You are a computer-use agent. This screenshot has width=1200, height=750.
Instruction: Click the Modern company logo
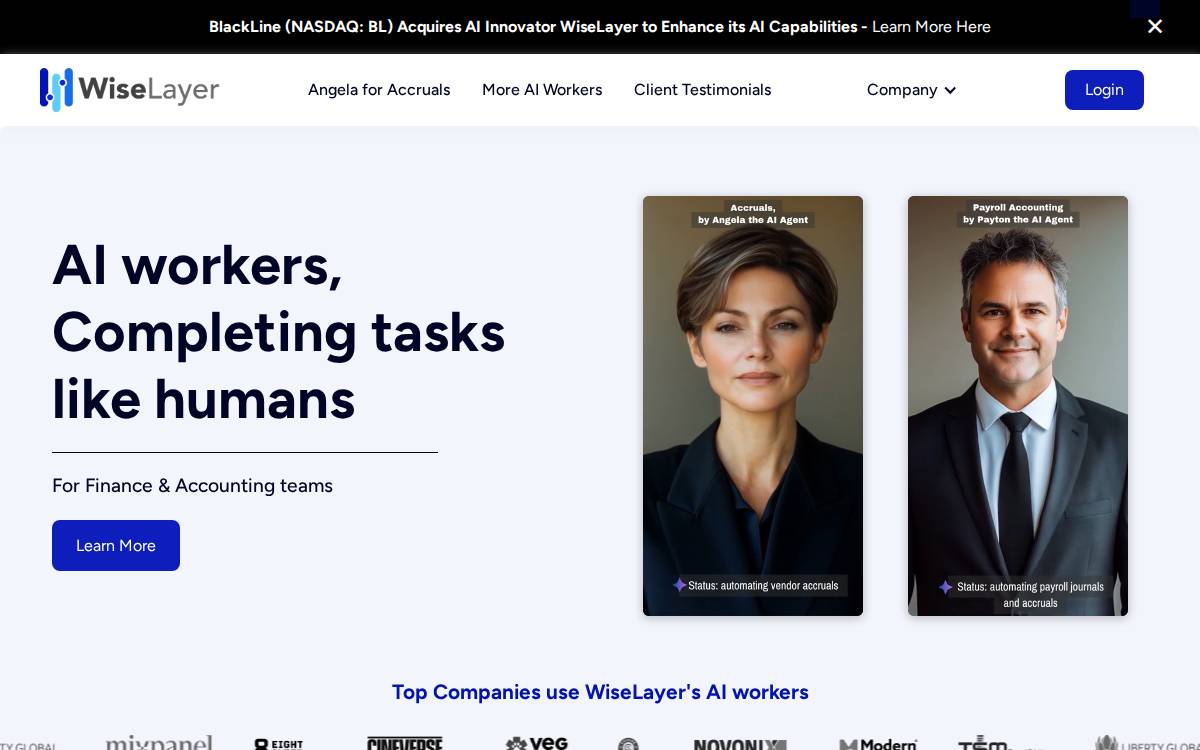click(x=878, y=744)
